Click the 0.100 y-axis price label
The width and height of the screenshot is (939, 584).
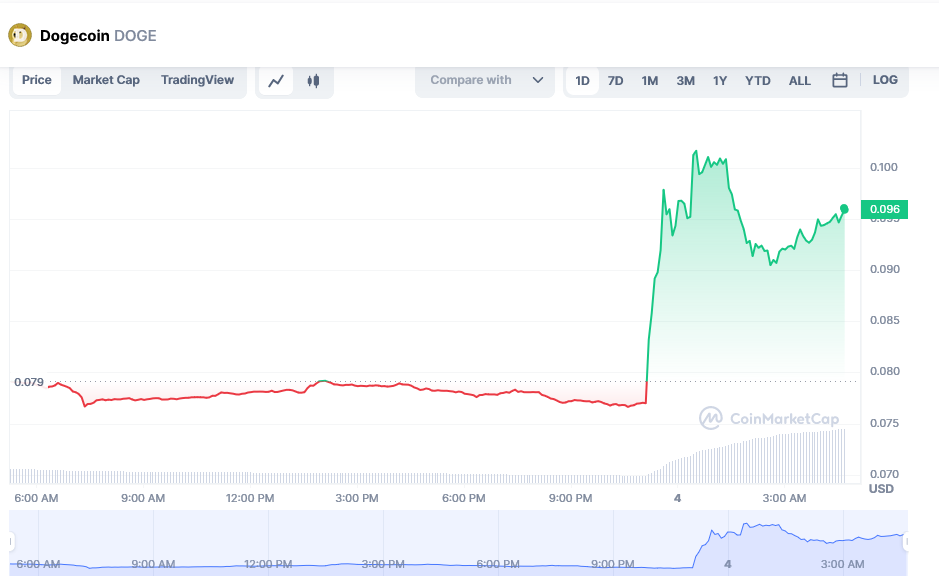click(884, 167)
